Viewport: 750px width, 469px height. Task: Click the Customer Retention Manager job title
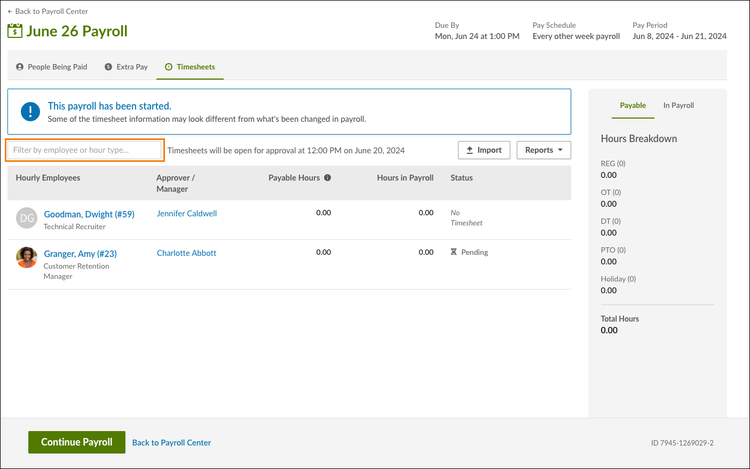coord(77,271)
